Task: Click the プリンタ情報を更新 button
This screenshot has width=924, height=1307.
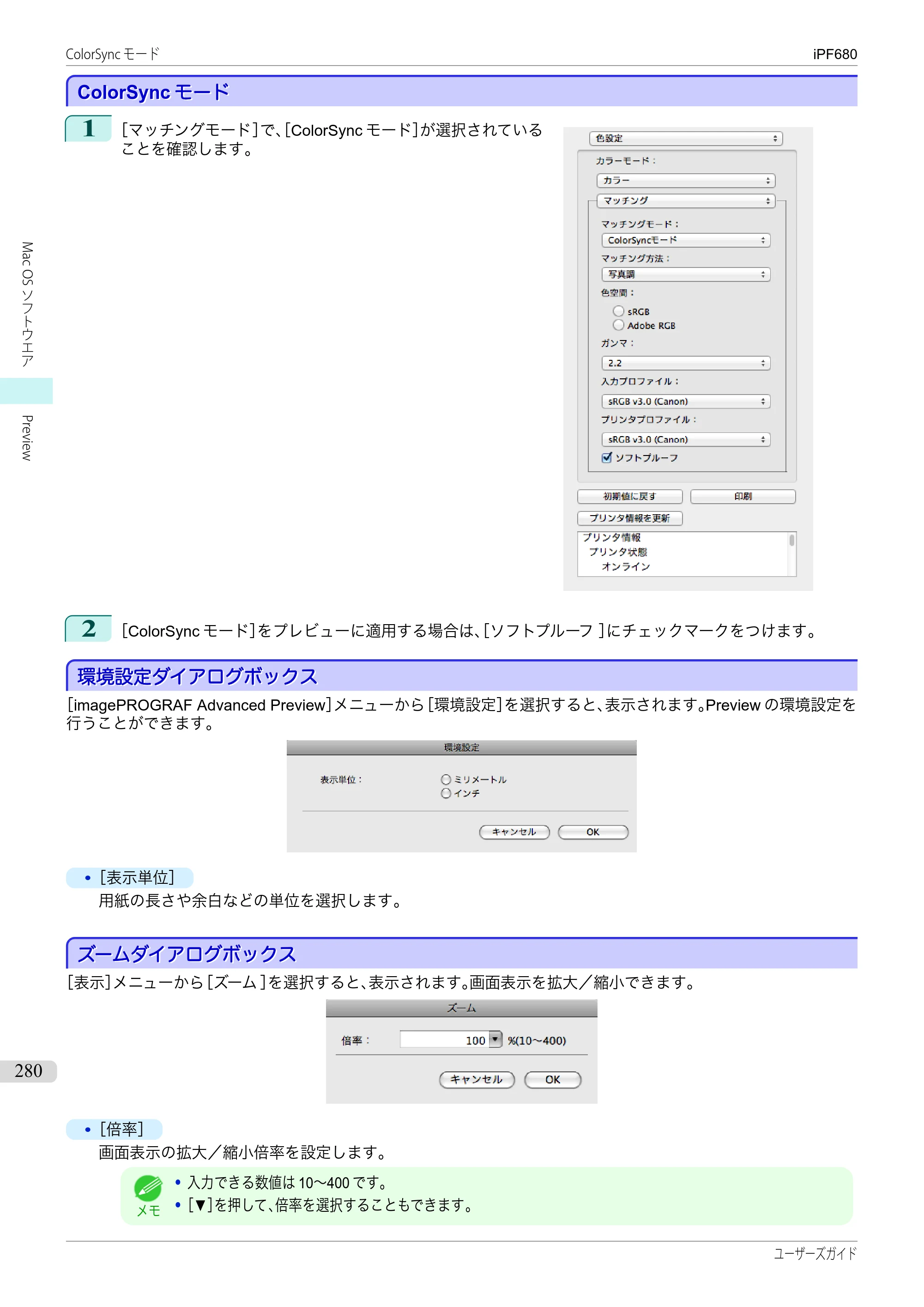Action: tap(630, 518)
